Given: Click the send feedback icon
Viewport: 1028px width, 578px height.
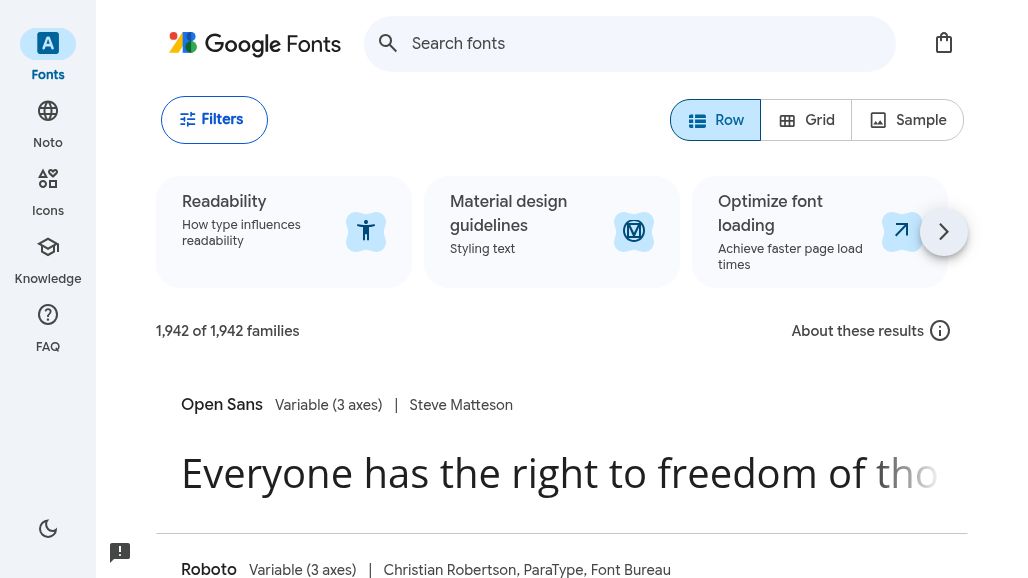Looking at the screenshot, I should click(120, 552).
